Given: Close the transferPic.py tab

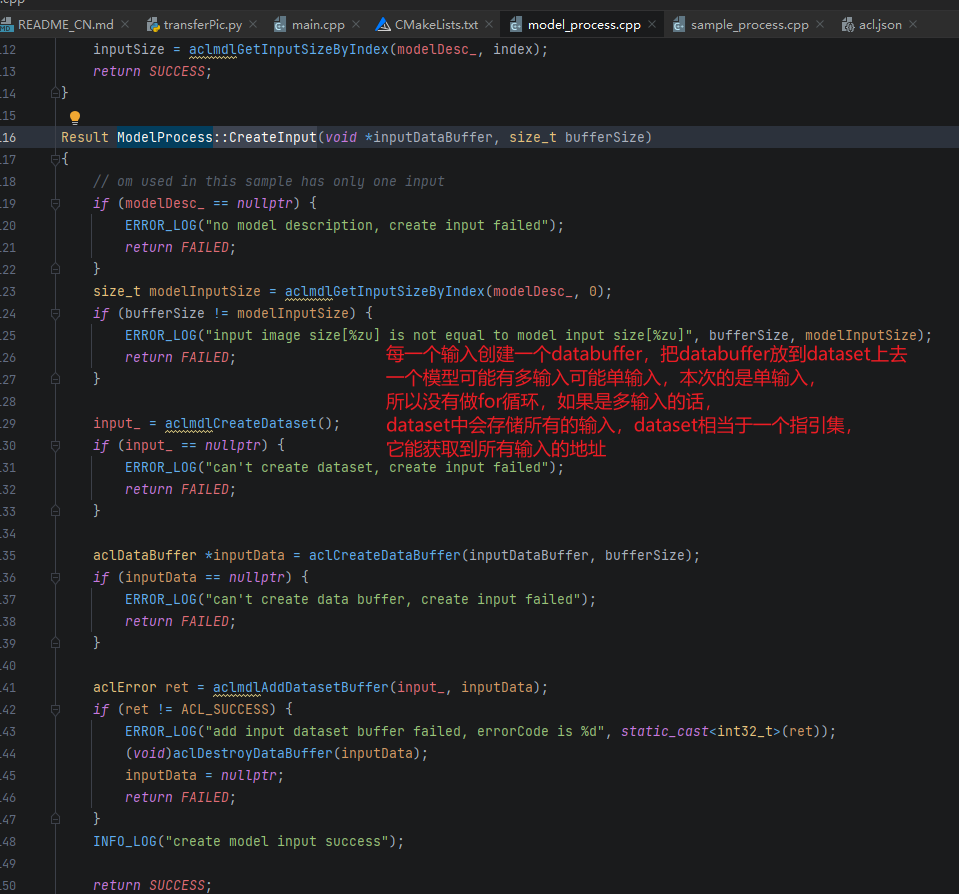Looking at the screenshot, I should pos(253,24).
